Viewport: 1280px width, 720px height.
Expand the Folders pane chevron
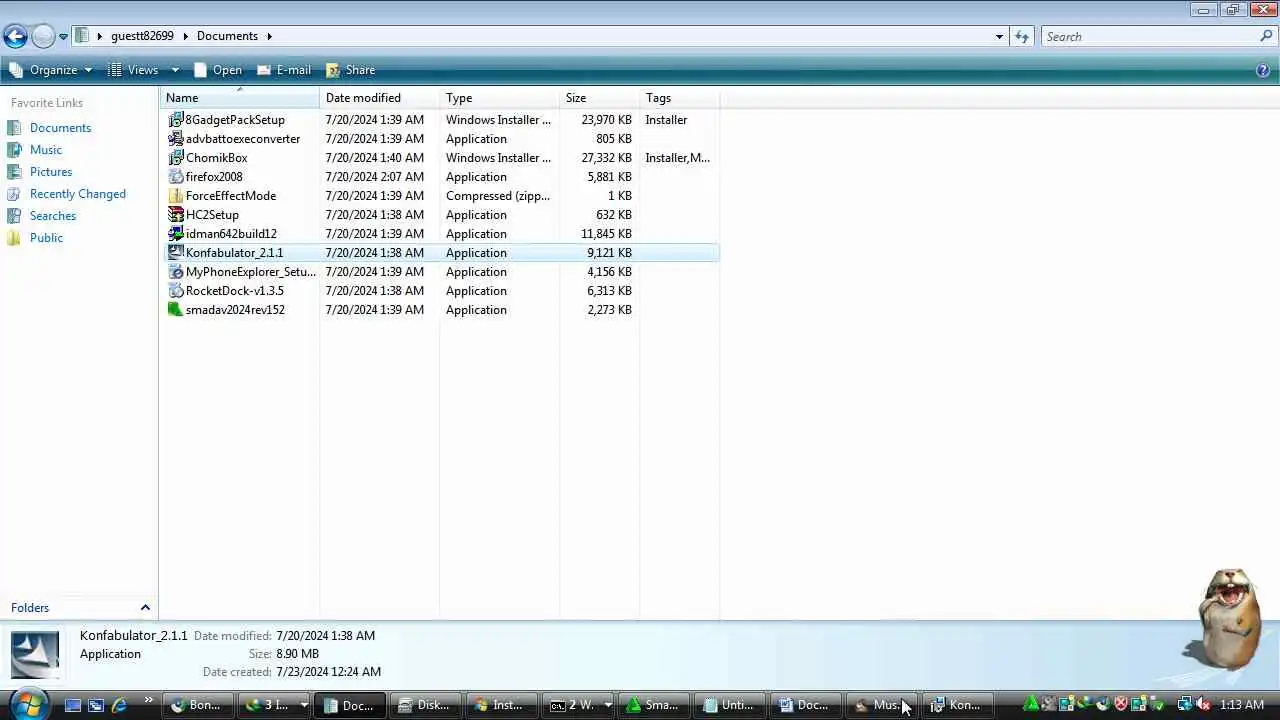[145, 608]
